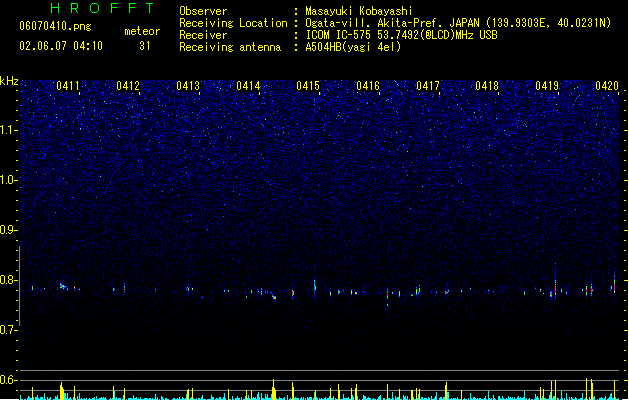Click the 0.6 kHz frequency axis label
Screen dimensions: 629x400
8,380
